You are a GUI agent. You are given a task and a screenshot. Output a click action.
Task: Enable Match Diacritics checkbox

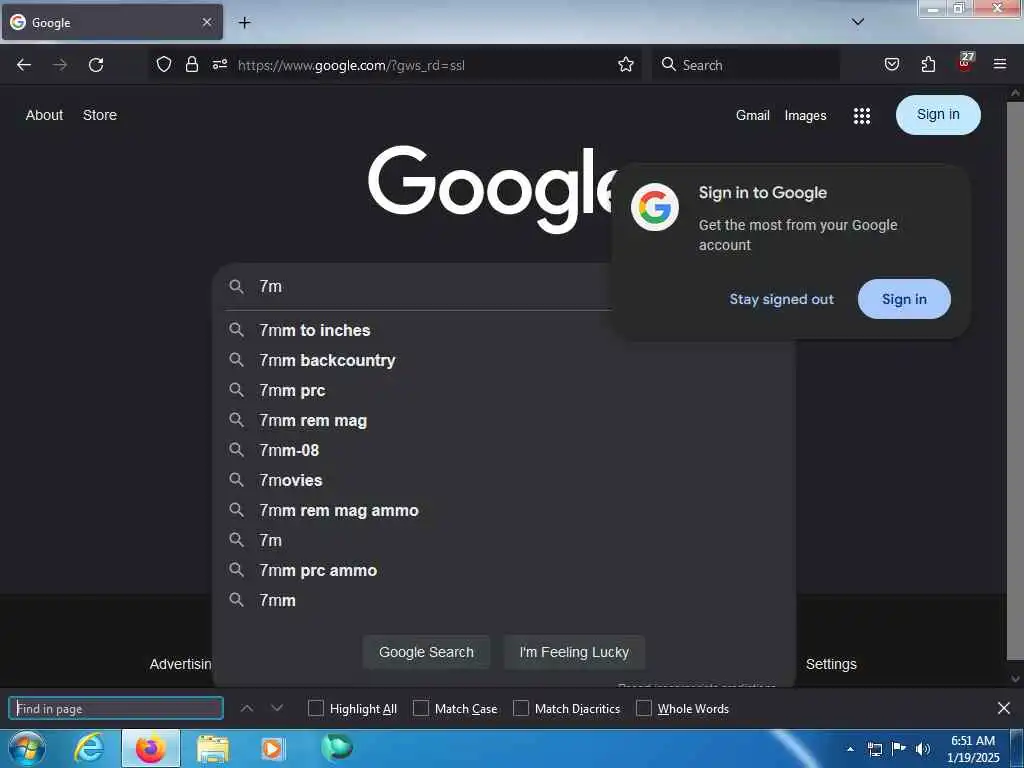pyautogui.click(x=520, y=708)
